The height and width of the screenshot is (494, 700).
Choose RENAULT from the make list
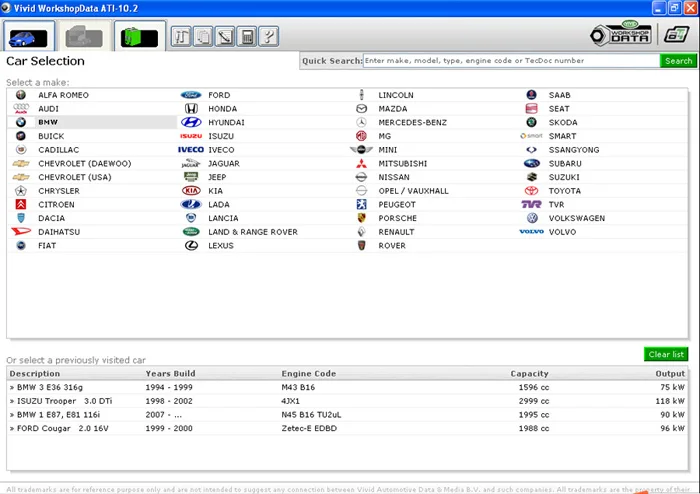[396, 232]
